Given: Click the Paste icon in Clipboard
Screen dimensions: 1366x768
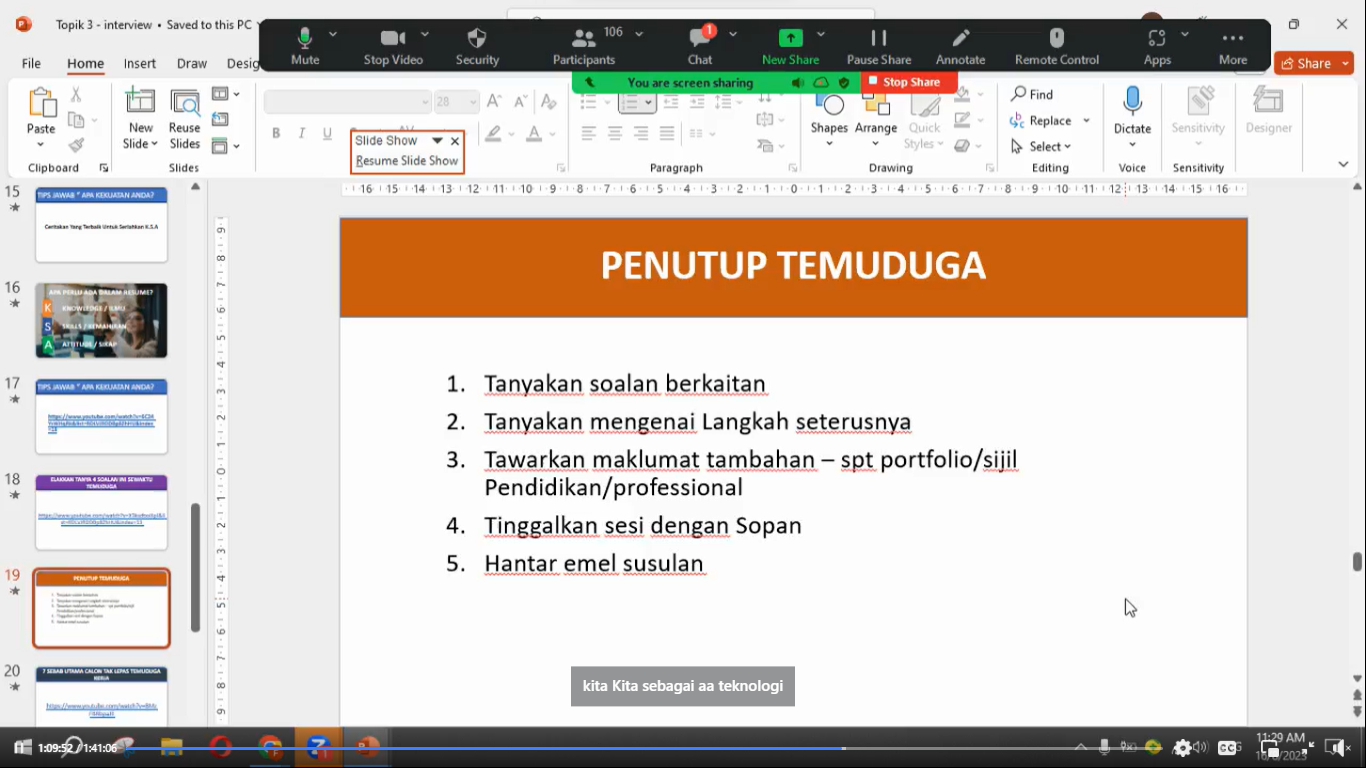Looking at the screenshot, I should click(x=41, y=102).
